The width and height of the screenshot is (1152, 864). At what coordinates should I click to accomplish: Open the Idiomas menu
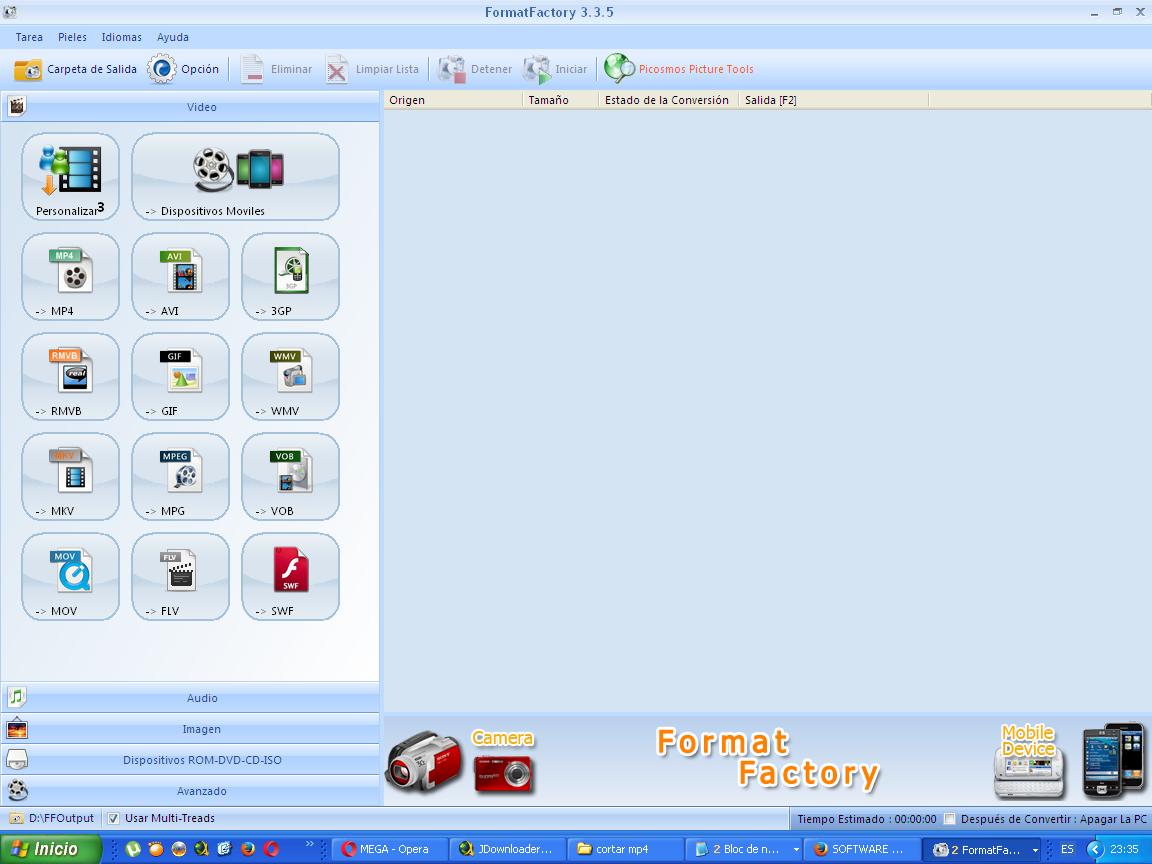pos(121,37)
